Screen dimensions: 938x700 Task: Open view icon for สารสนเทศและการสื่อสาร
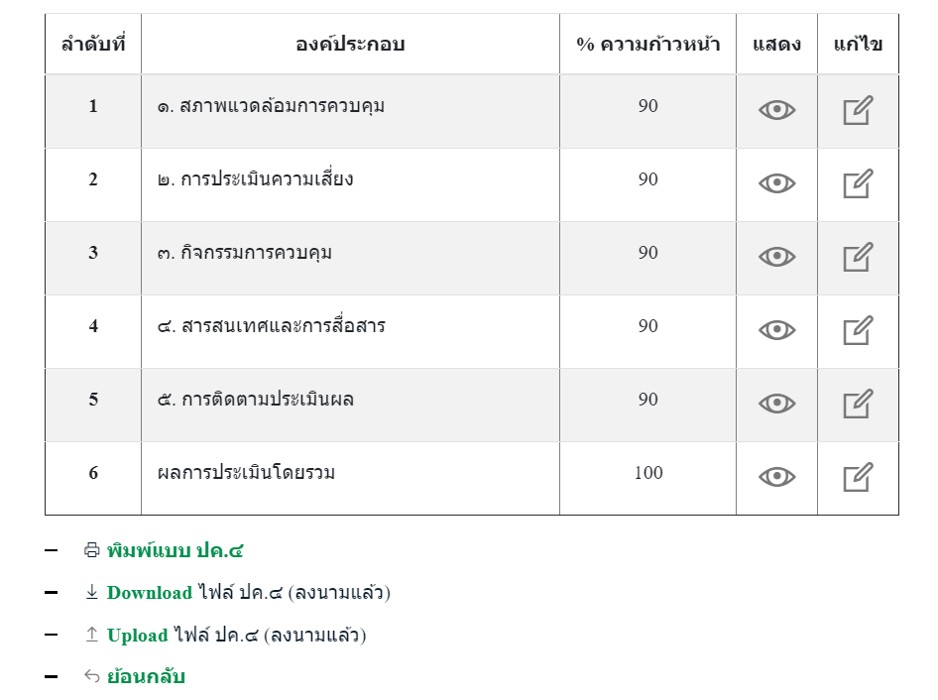(776, 330)
